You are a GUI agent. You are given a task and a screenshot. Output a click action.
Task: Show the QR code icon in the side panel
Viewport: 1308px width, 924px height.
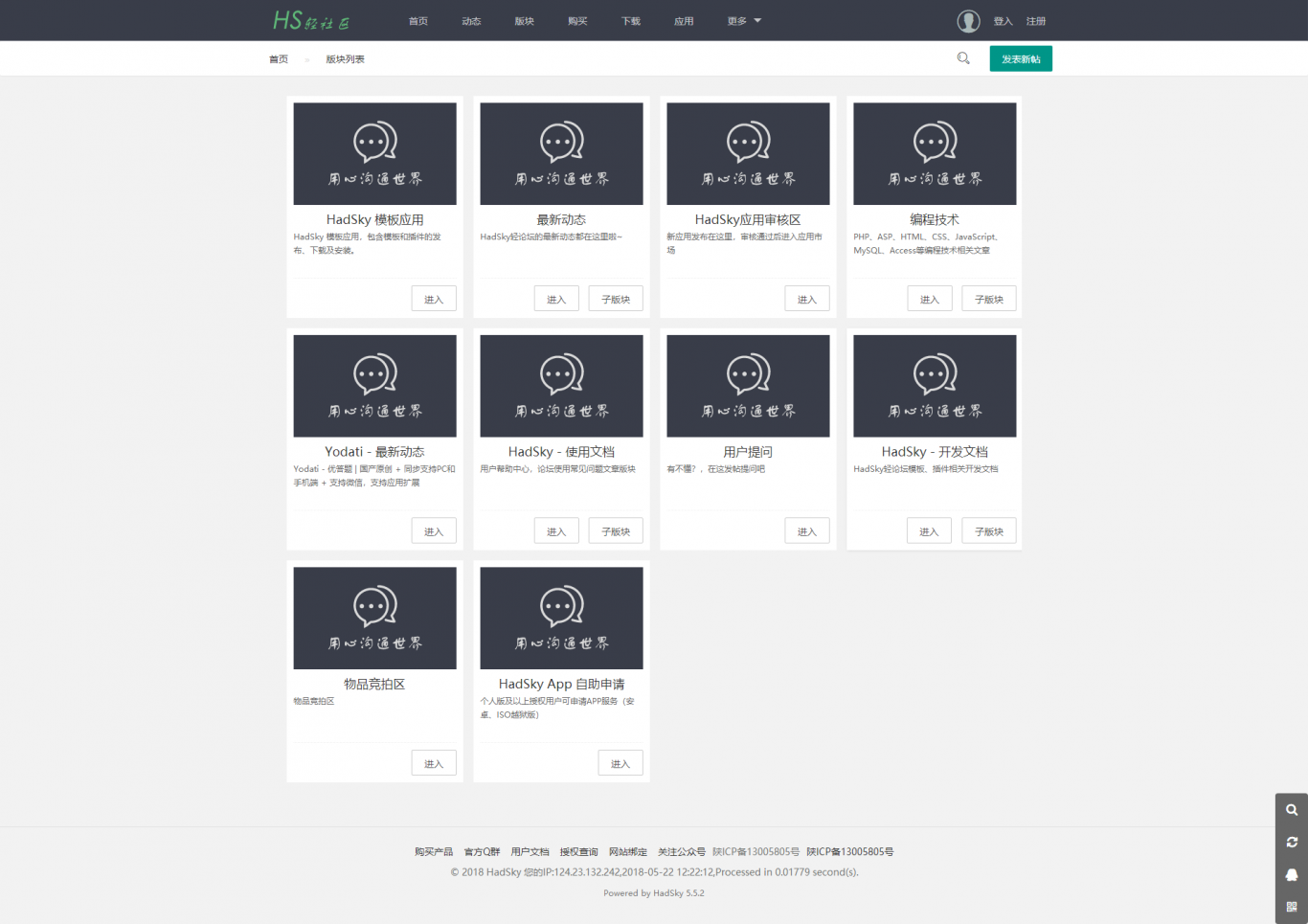point(1292,908)
